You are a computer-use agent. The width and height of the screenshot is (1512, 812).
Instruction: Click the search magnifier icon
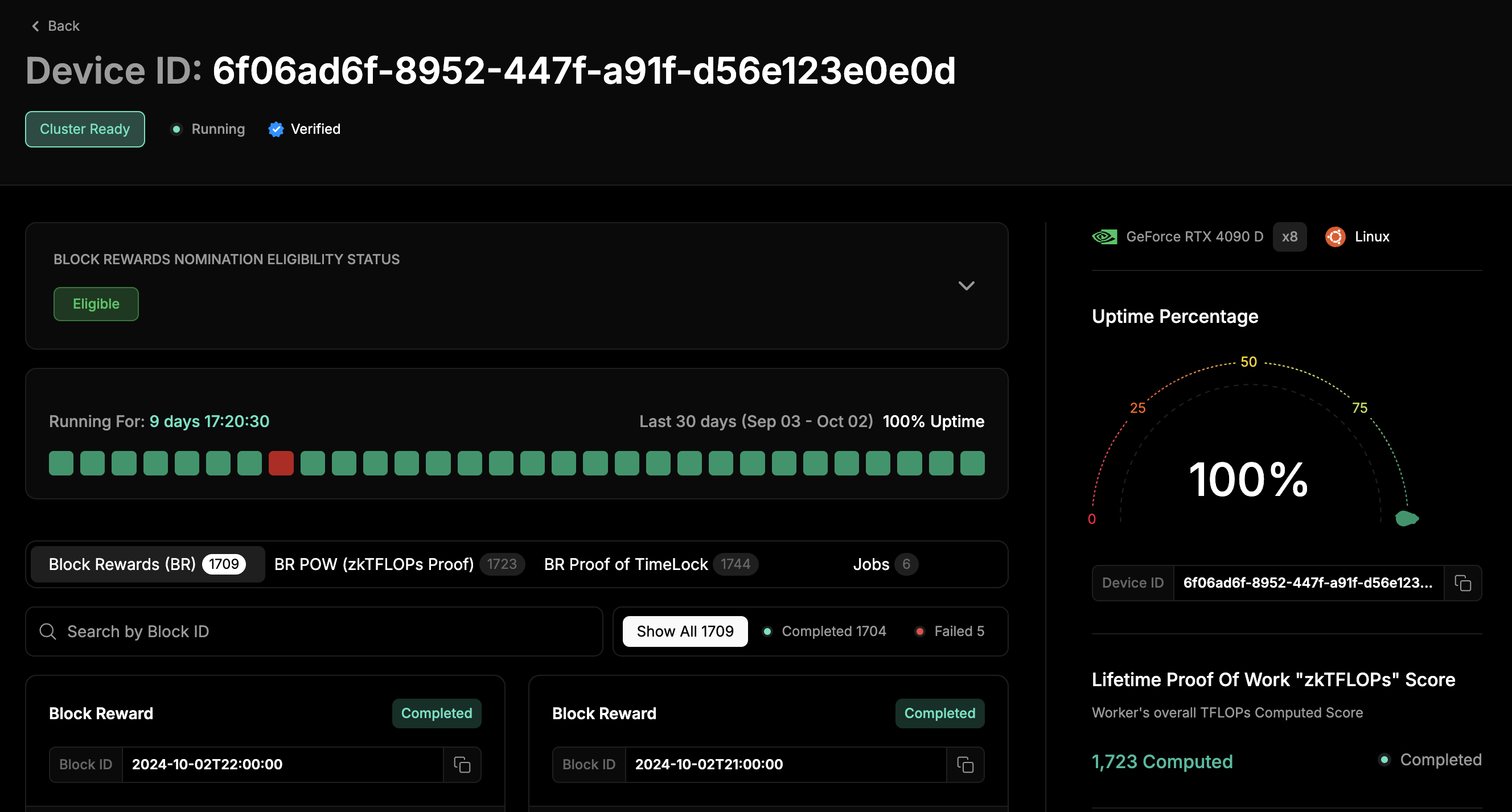(x=48, y=631)
